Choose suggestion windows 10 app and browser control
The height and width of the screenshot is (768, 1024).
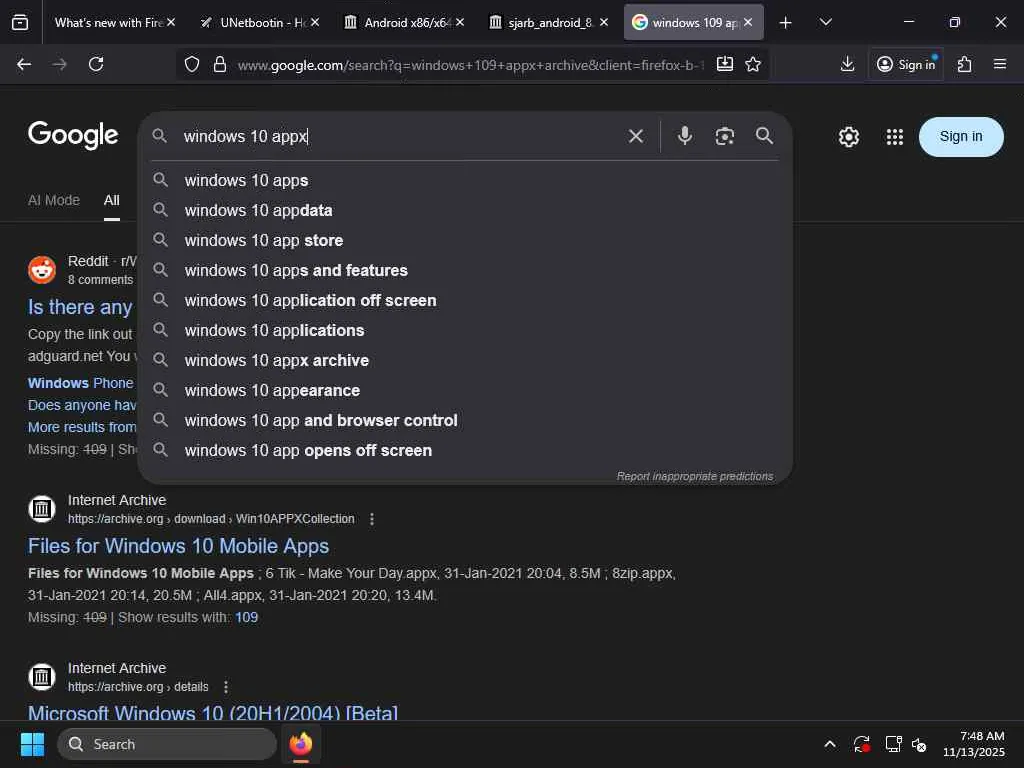tap(465, 421)
